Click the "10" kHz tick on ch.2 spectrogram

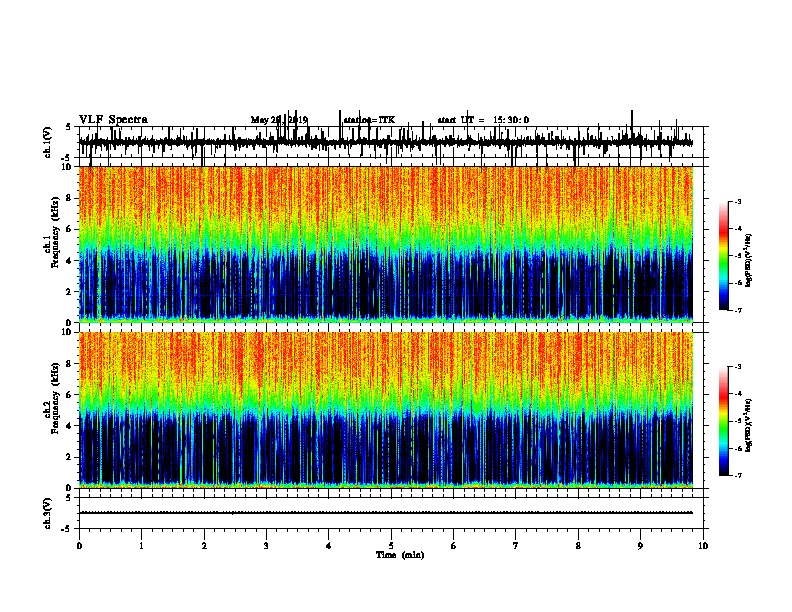point(68,332)
